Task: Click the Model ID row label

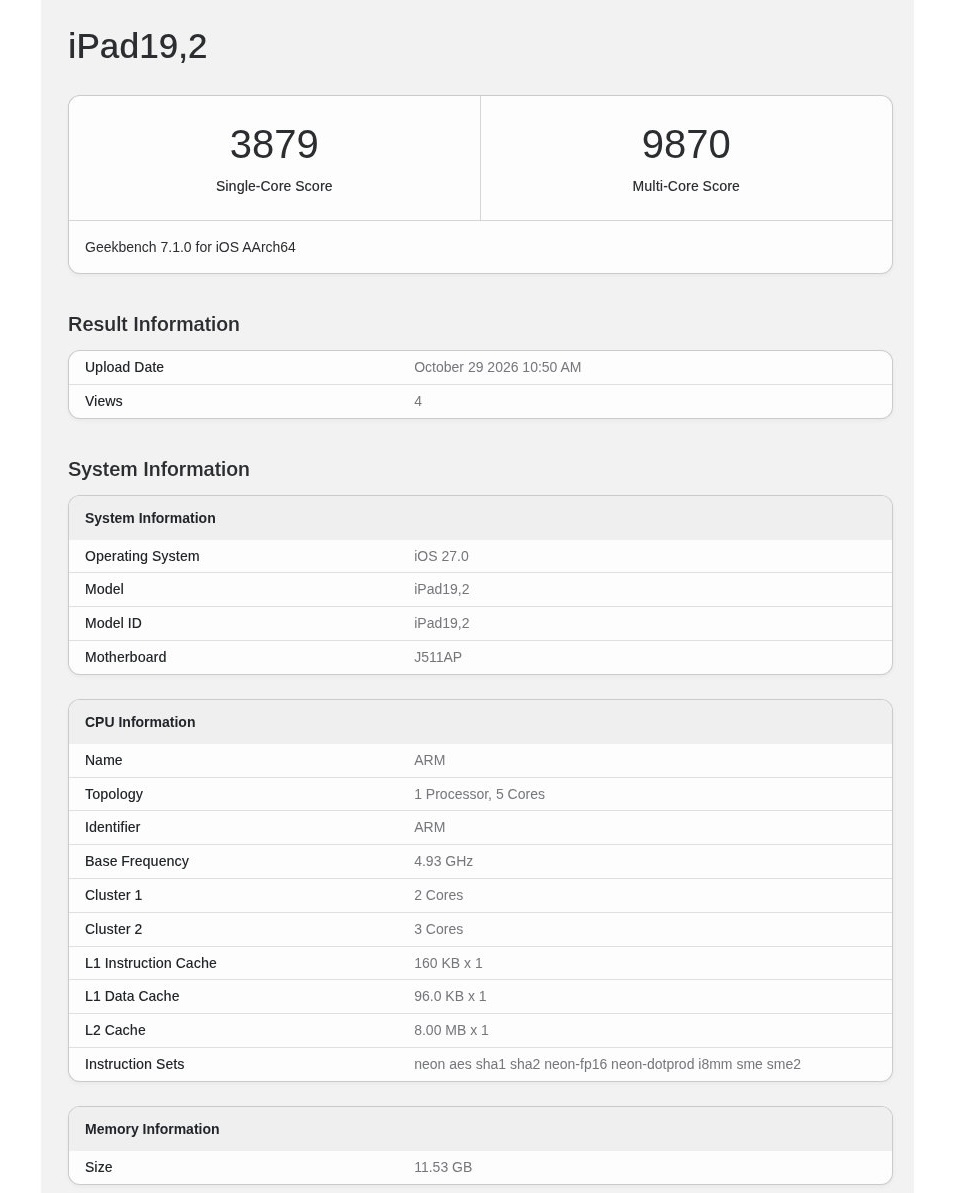Action: coord(113,623)
